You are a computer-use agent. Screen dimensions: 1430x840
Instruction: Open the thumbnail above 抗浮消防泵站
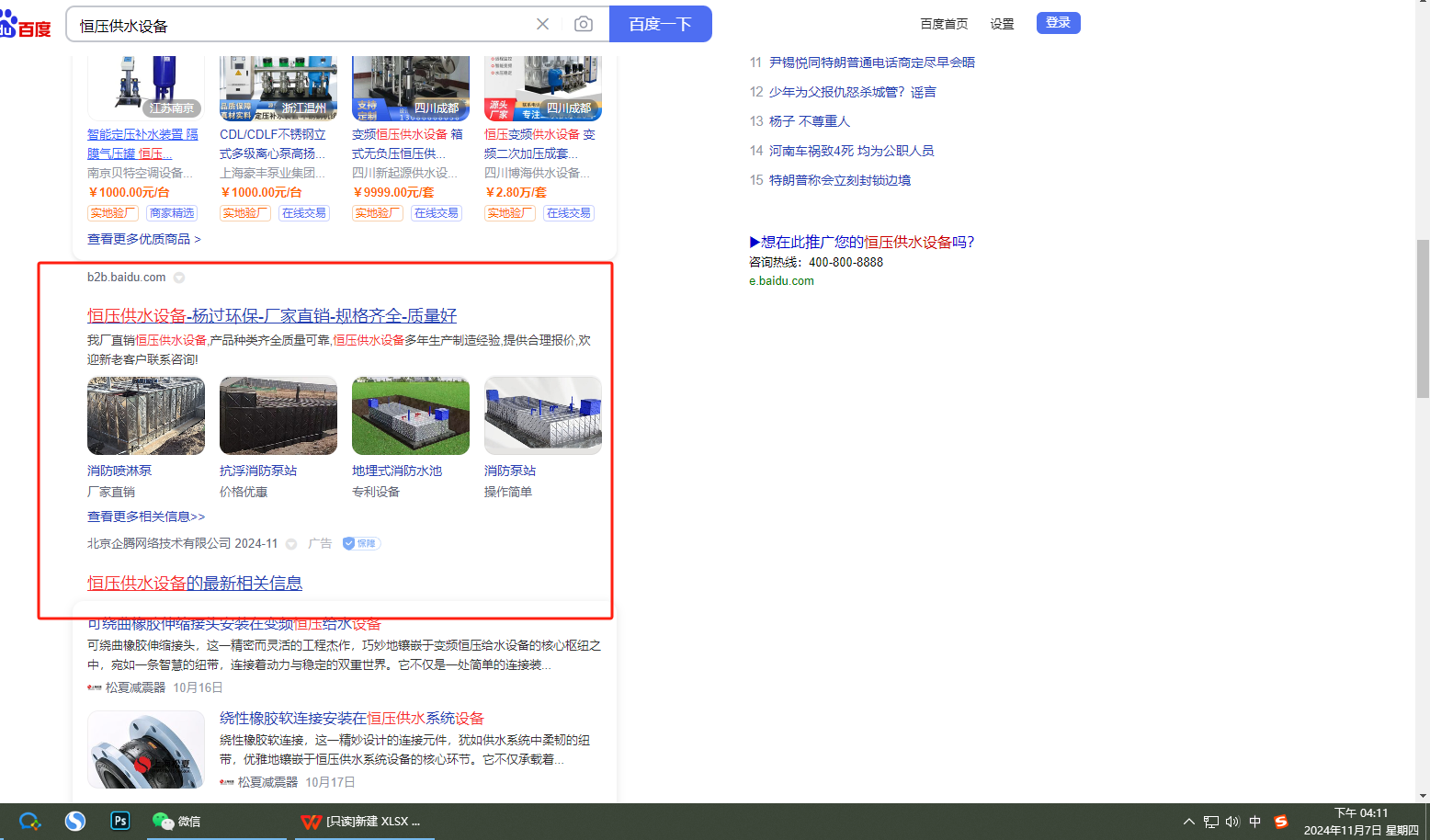278,415
